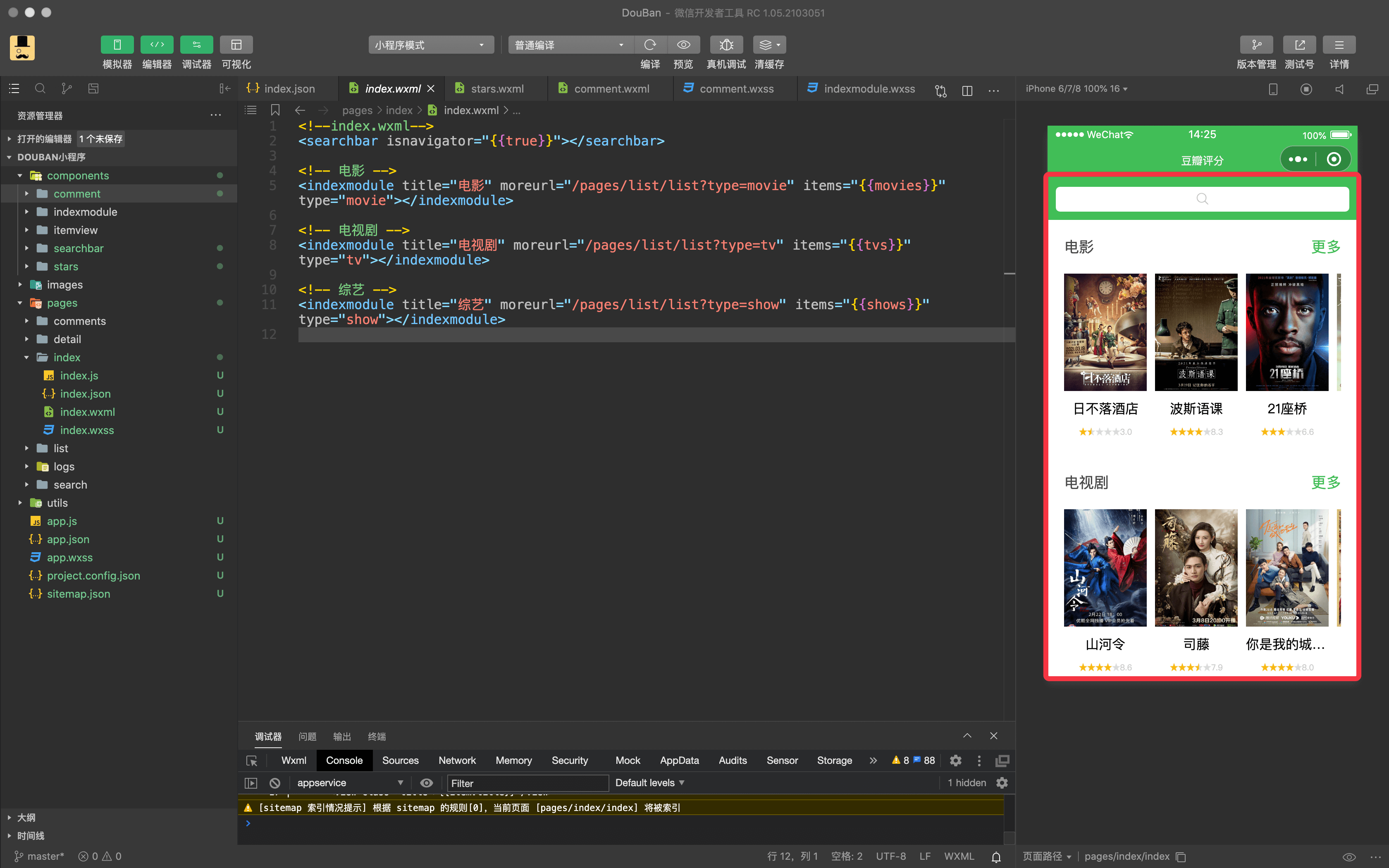Switch to the indexmodule.wxss tab
Screen dimensions: 1389x868
coord(861,88)
